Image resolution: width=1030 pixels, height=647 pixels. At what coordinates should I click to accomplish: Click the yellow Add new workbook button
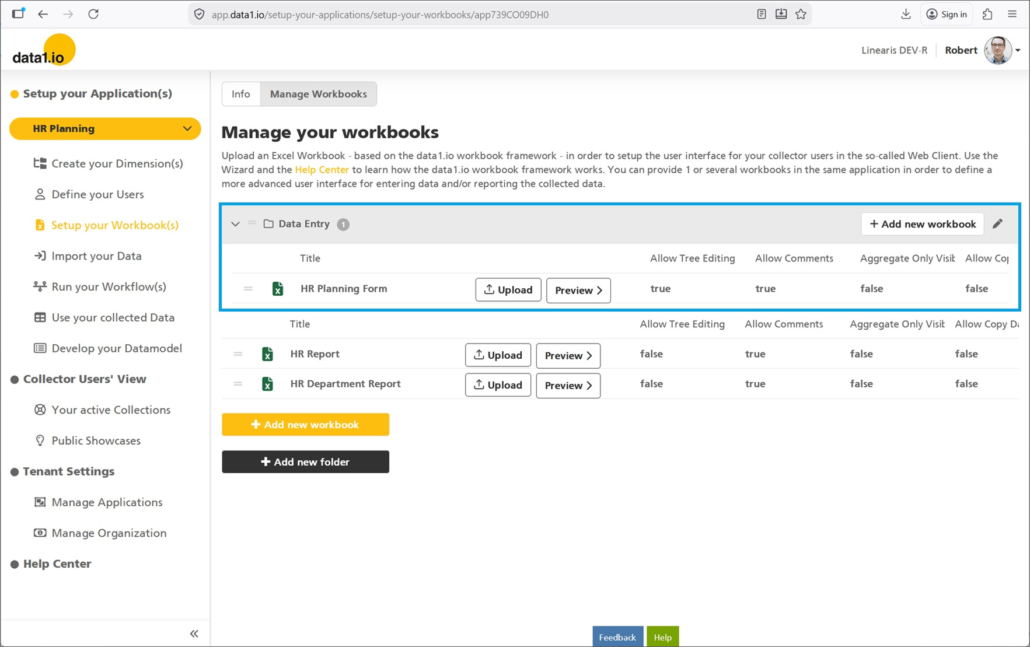[305, 425]
